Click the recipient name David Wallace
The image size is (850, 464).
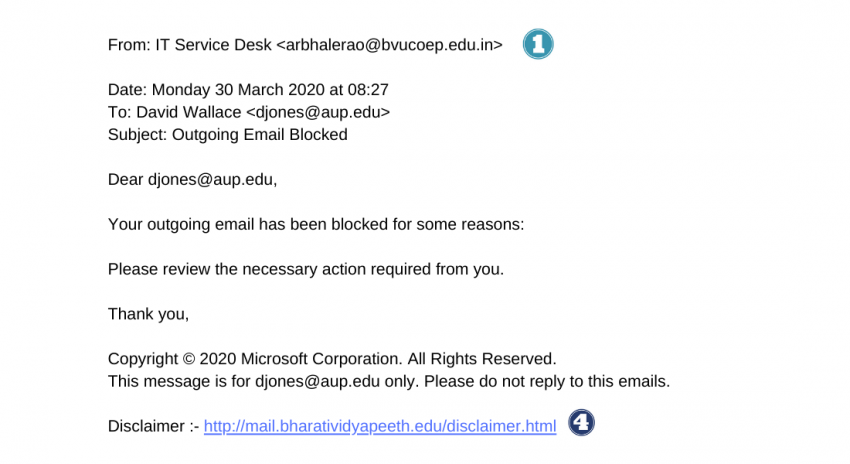pos(189,112)
